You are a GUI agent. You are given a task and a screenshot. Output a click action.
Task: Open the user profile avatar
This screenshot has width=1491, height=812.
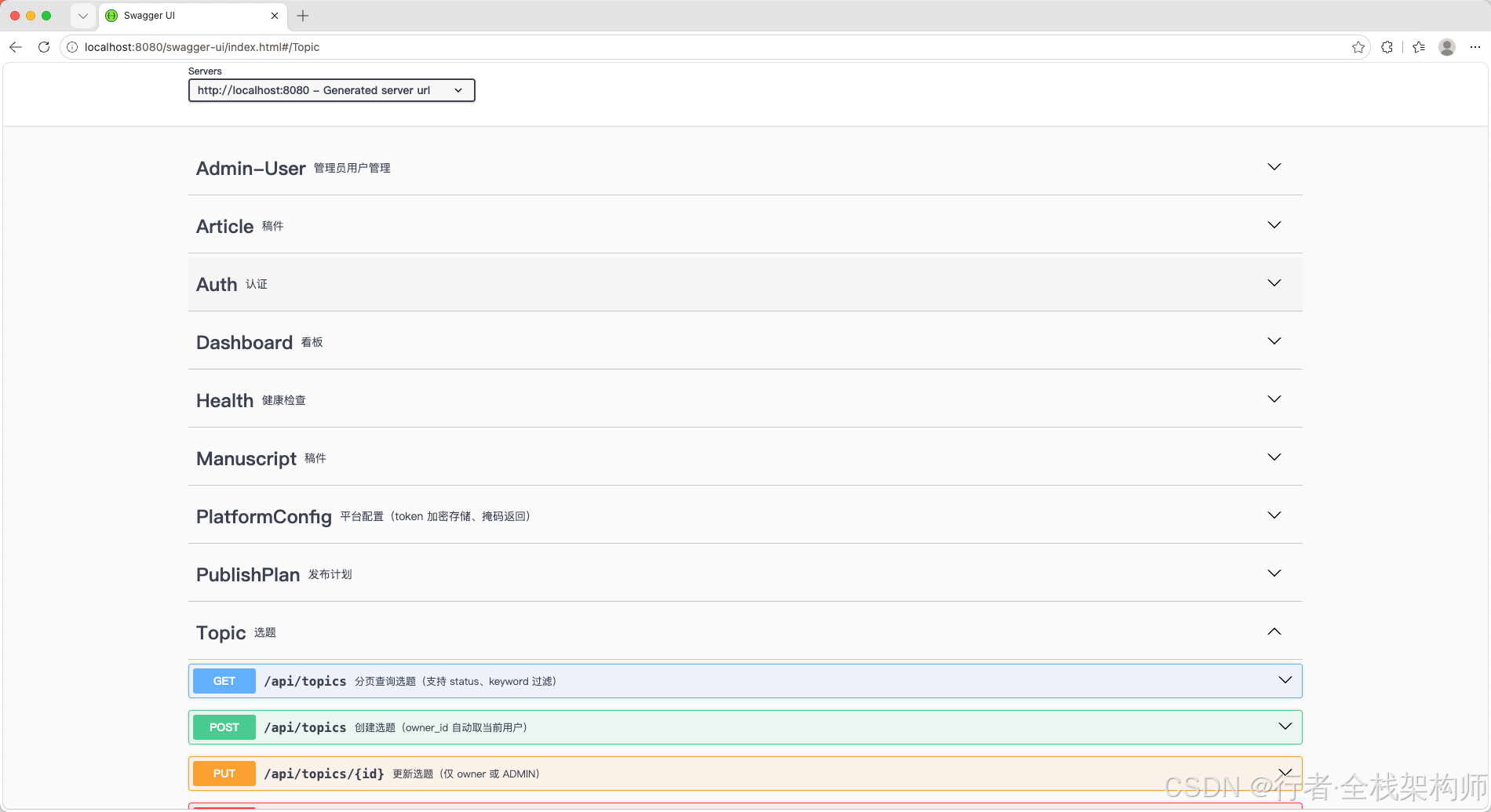click(x=1447, y=47)
